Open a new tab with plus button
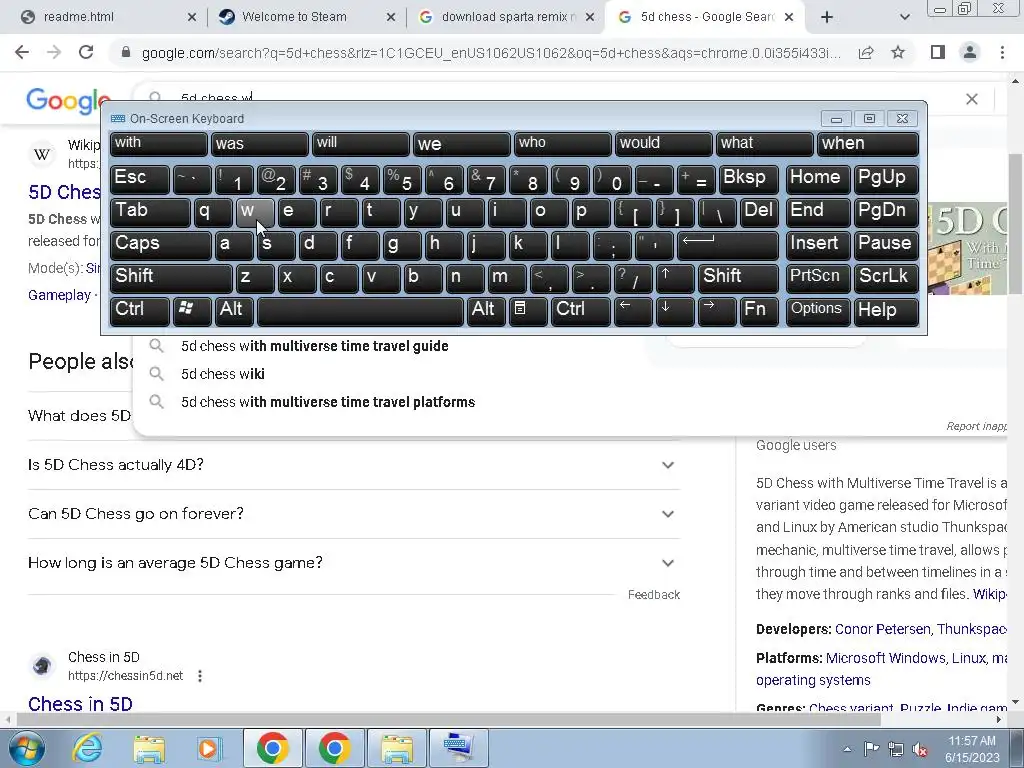Image resolution: width=1024 pixels, height=768 pixels. (827, 17)
